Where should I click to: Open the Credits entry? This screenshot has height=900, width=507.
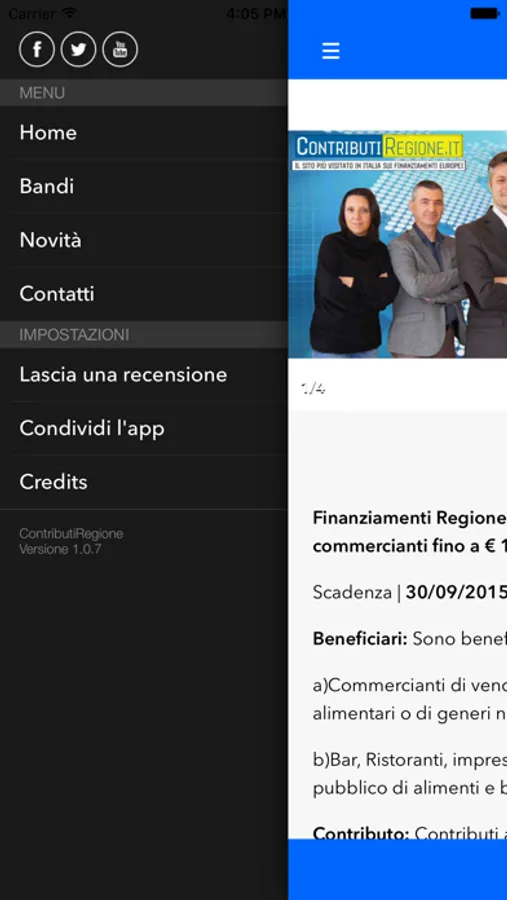(x=144, y=482)
